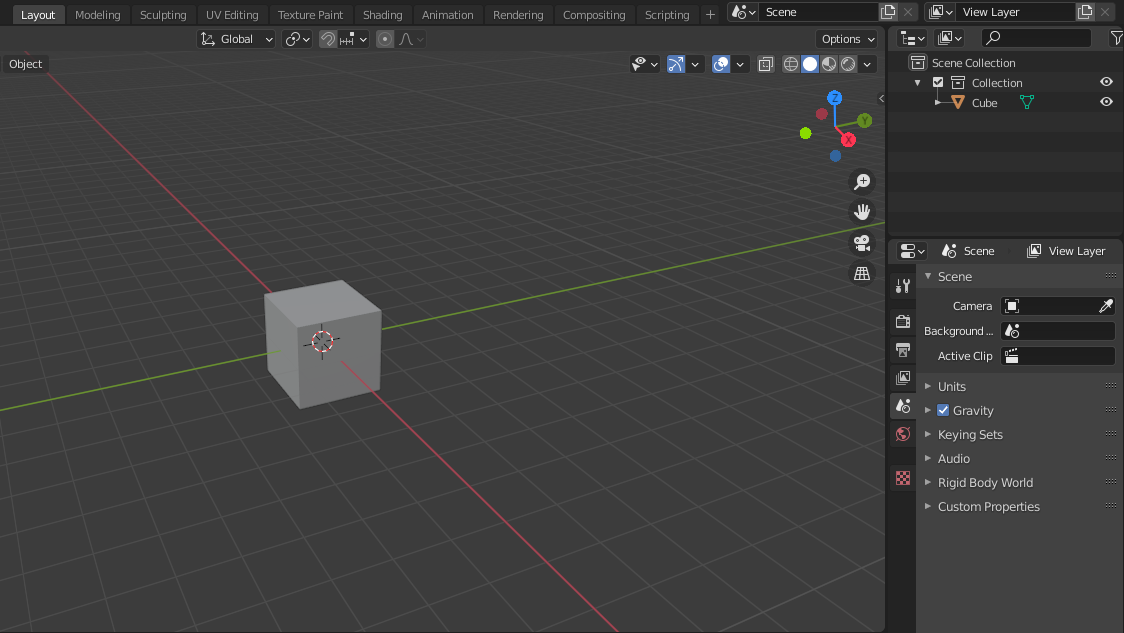Switch to the Sculpting workspace tab
The height and width of the screenshot is (633, 1124).
pyautogui.click(x=163, y=14)
